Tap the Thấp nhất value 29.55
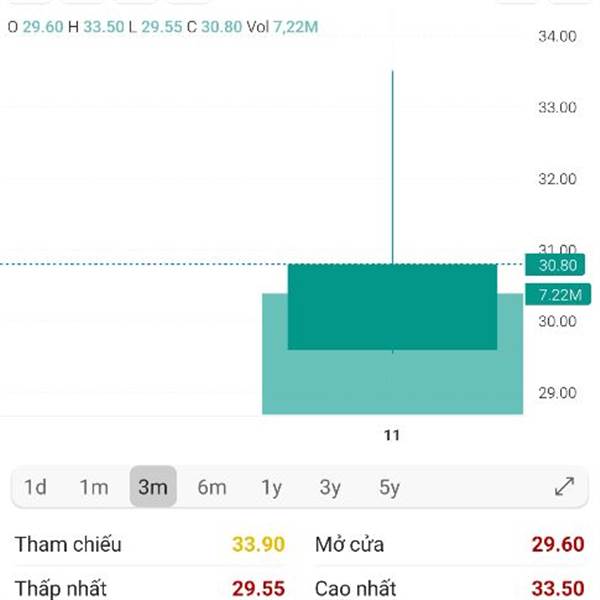 coord(258,588)
